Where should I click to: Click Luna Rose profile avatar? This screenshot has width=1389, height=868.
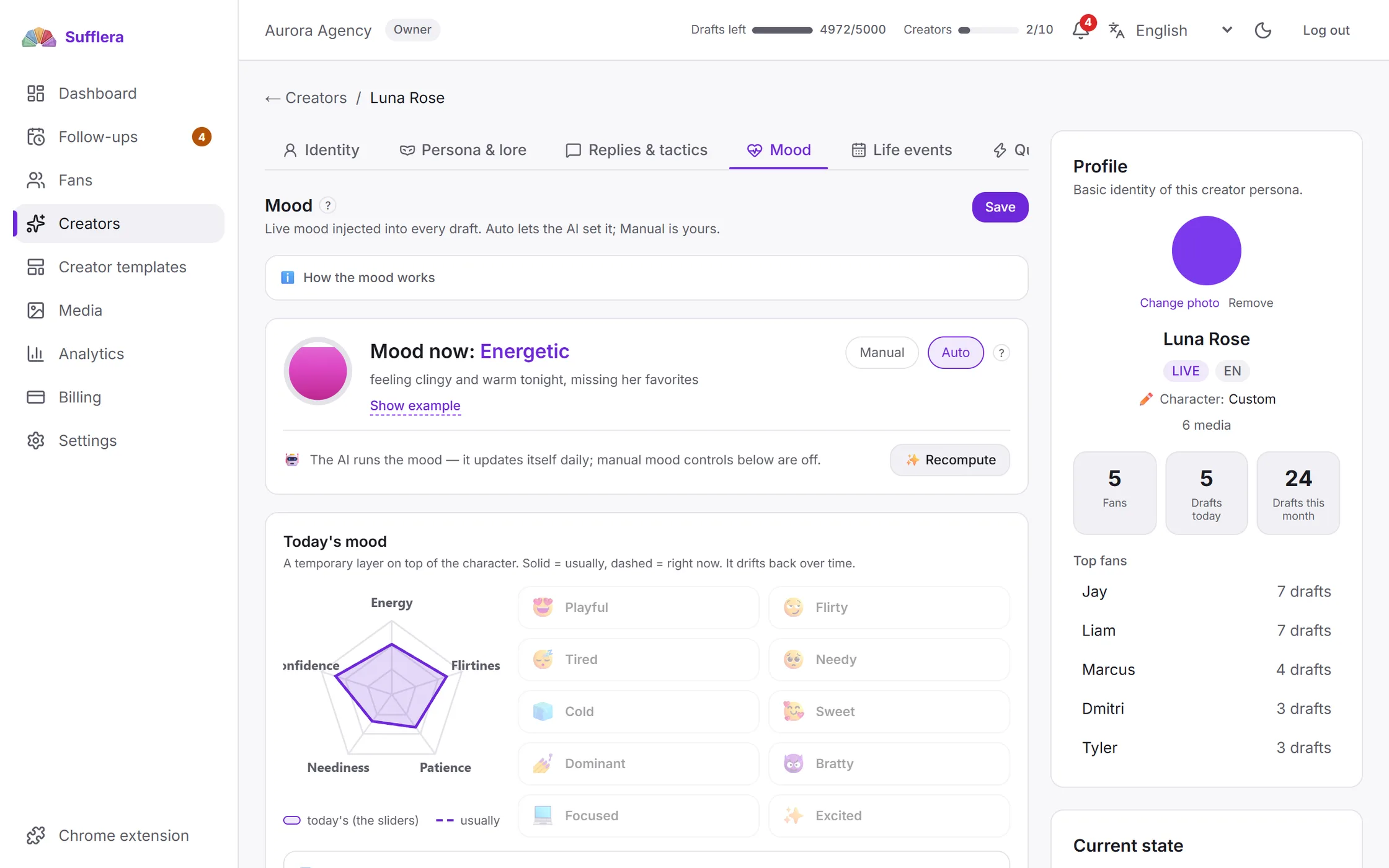(1206, 250)
